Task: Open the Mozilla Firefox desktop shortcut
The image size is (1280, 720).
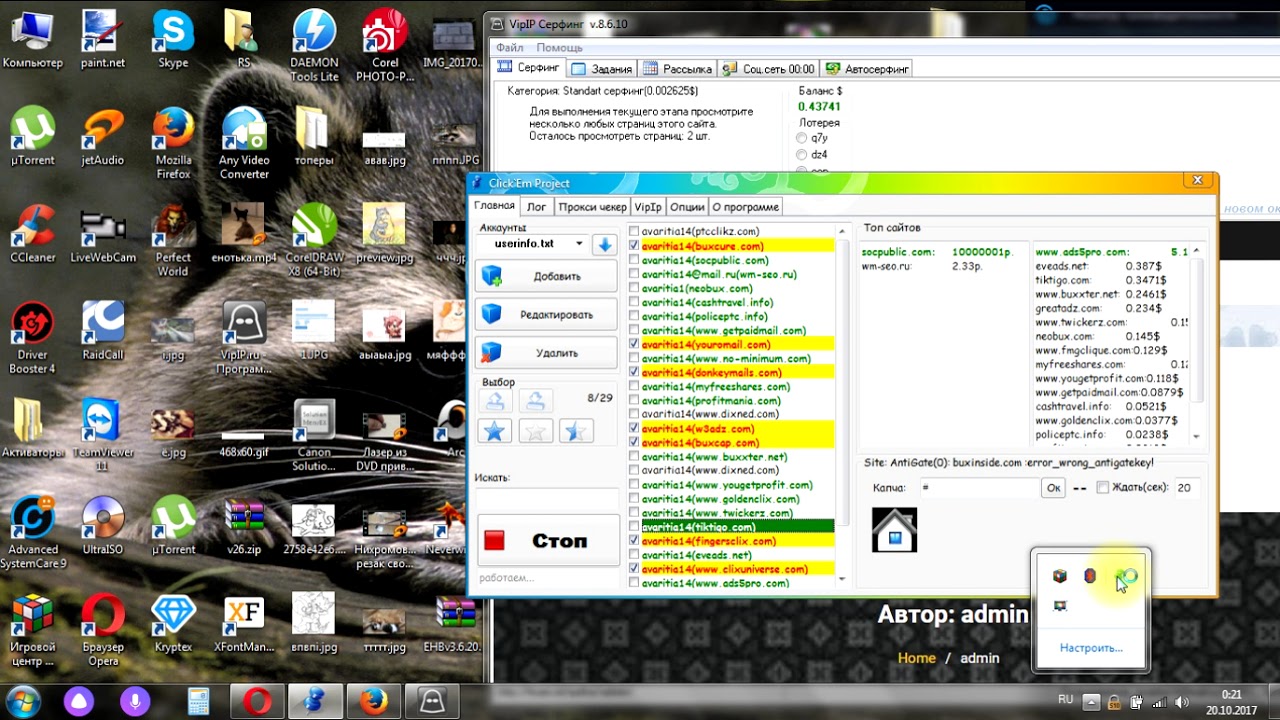Action: pyautogui.click(x=173, y=143)
